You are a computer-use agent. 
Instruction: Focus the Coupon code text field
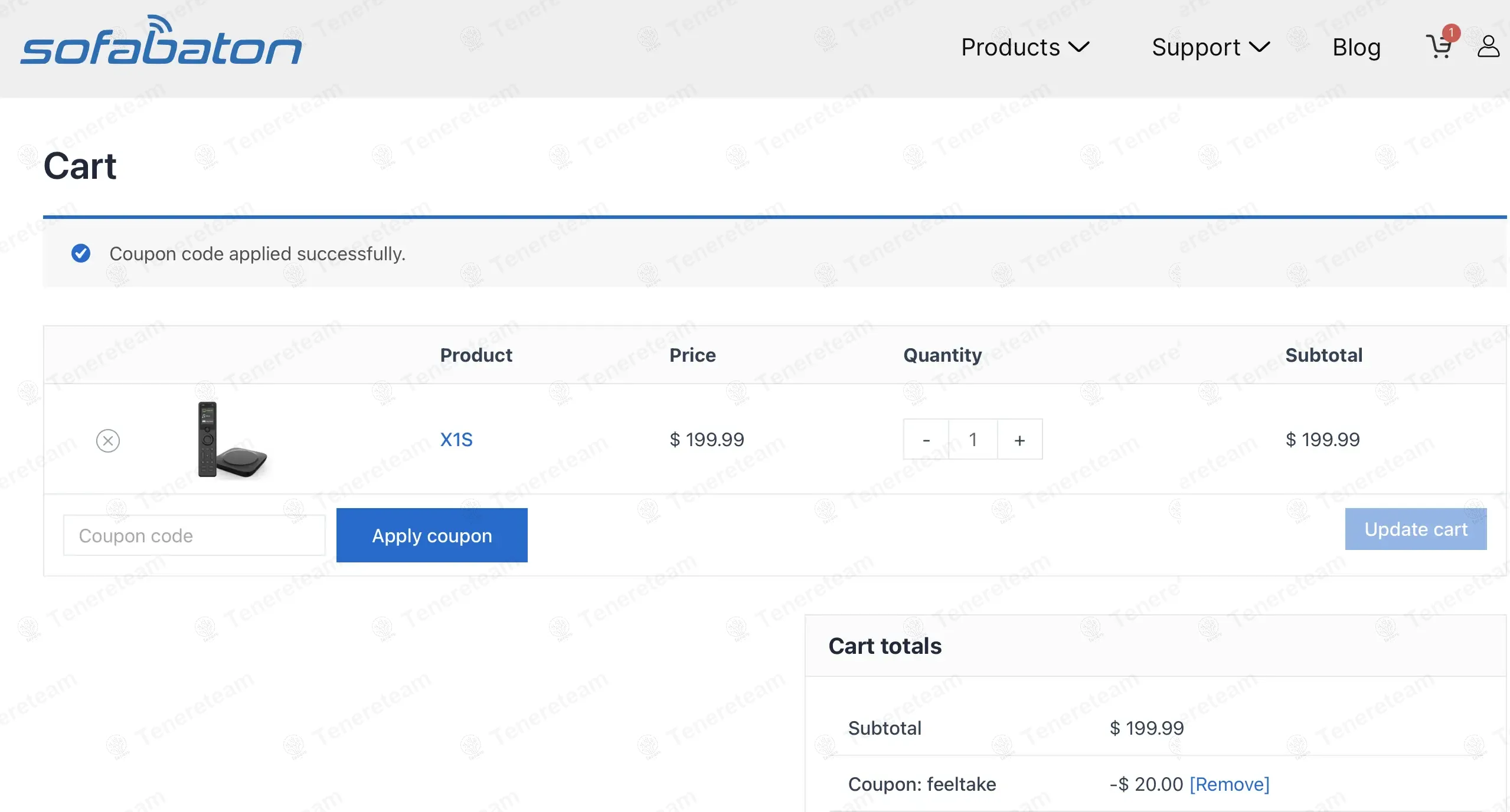tap(194, 535)
